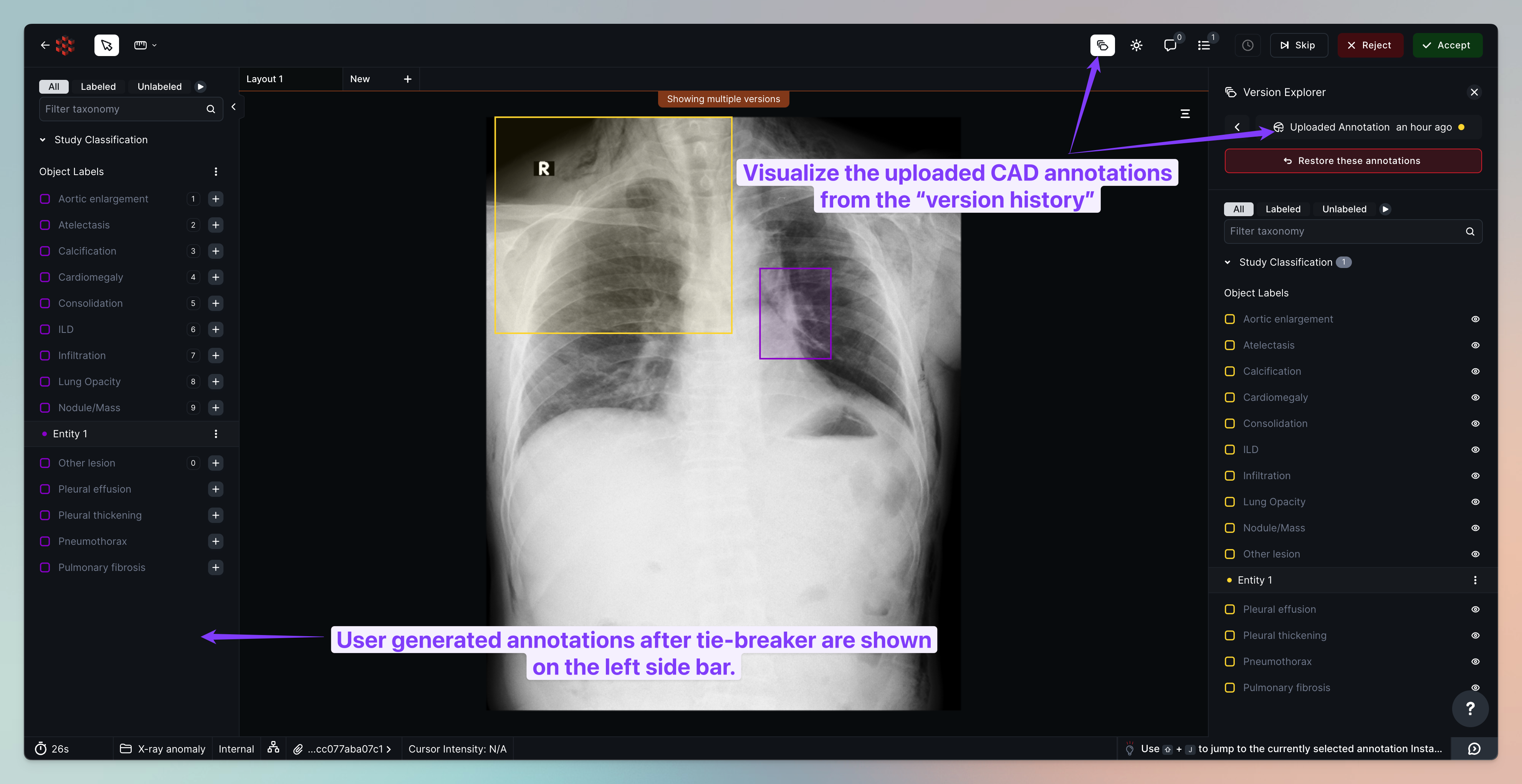Click the chat support icon bottom-right
This screenshot has height=784, width=1522.
pyautogui.click(x=1474, y=749)
